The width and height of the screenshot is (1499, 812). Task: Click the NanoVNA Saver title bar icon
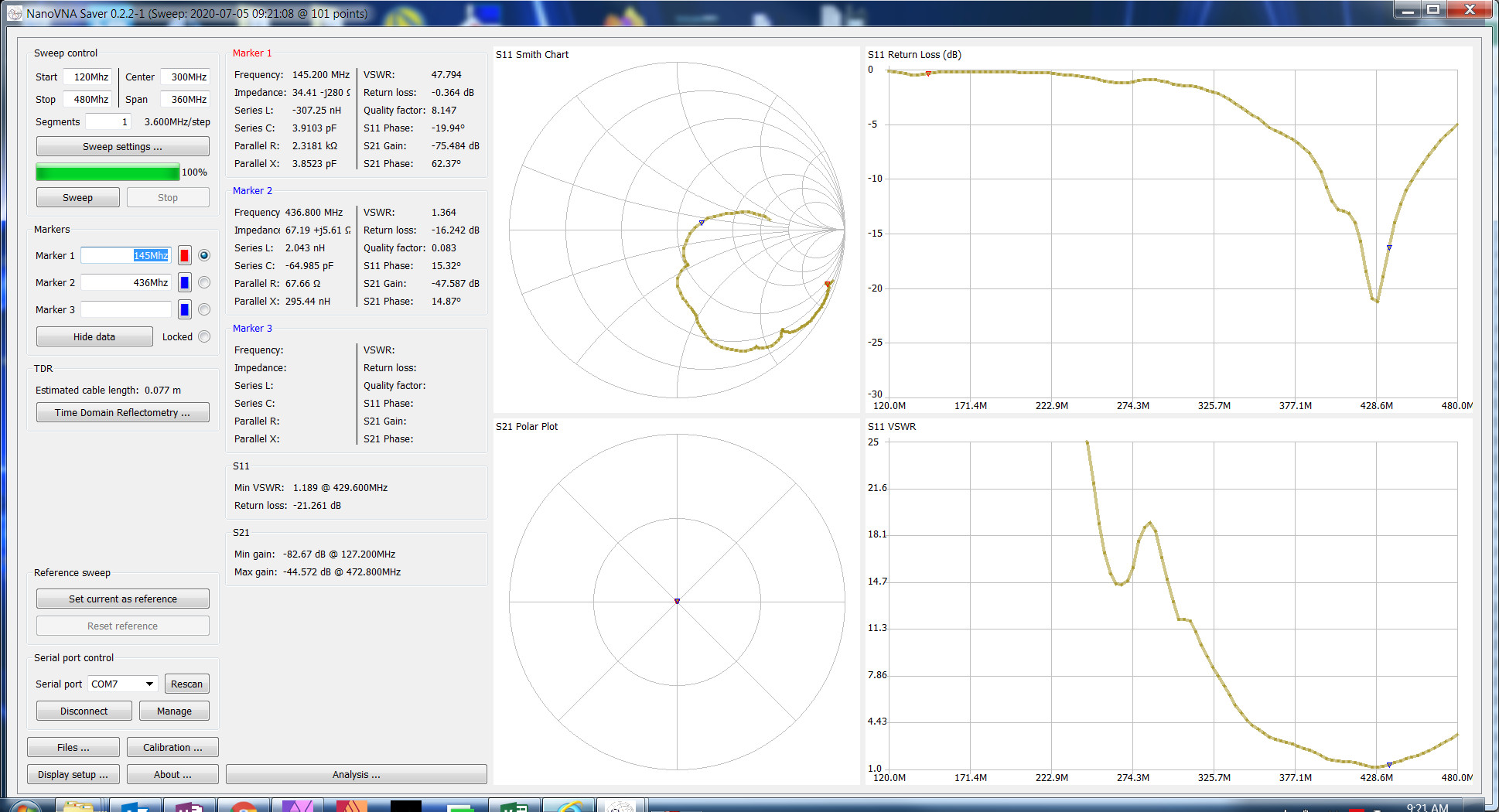point(14,13)
